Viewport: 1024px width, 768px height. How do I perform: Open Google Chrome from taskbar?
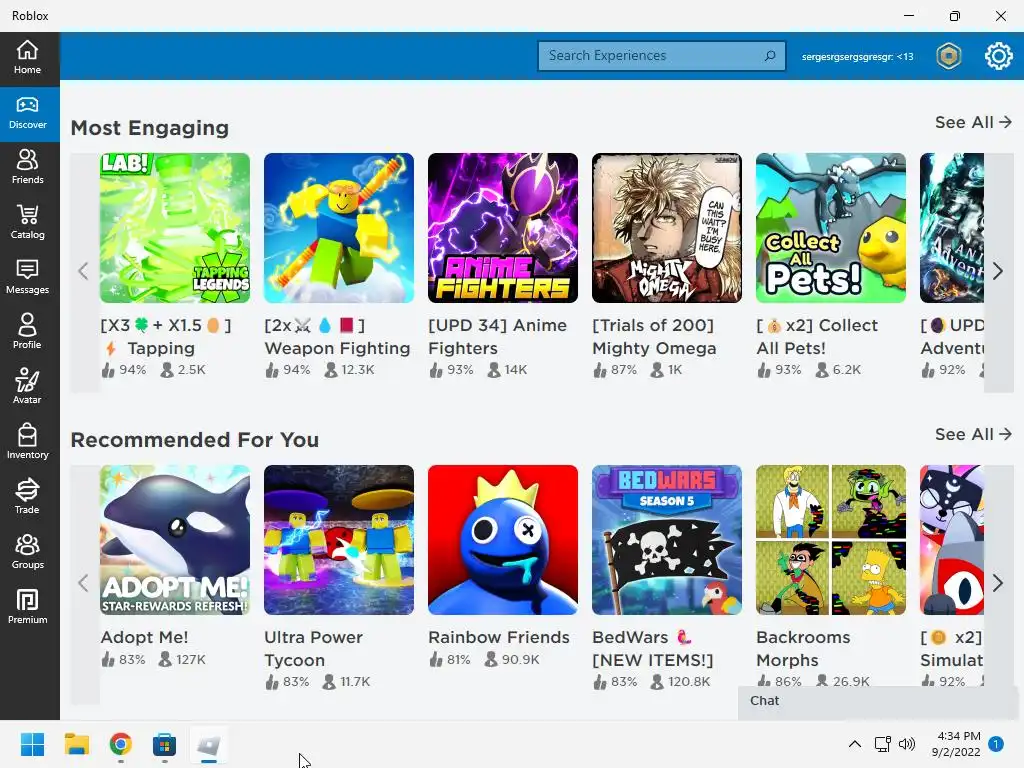pos(121,744)
